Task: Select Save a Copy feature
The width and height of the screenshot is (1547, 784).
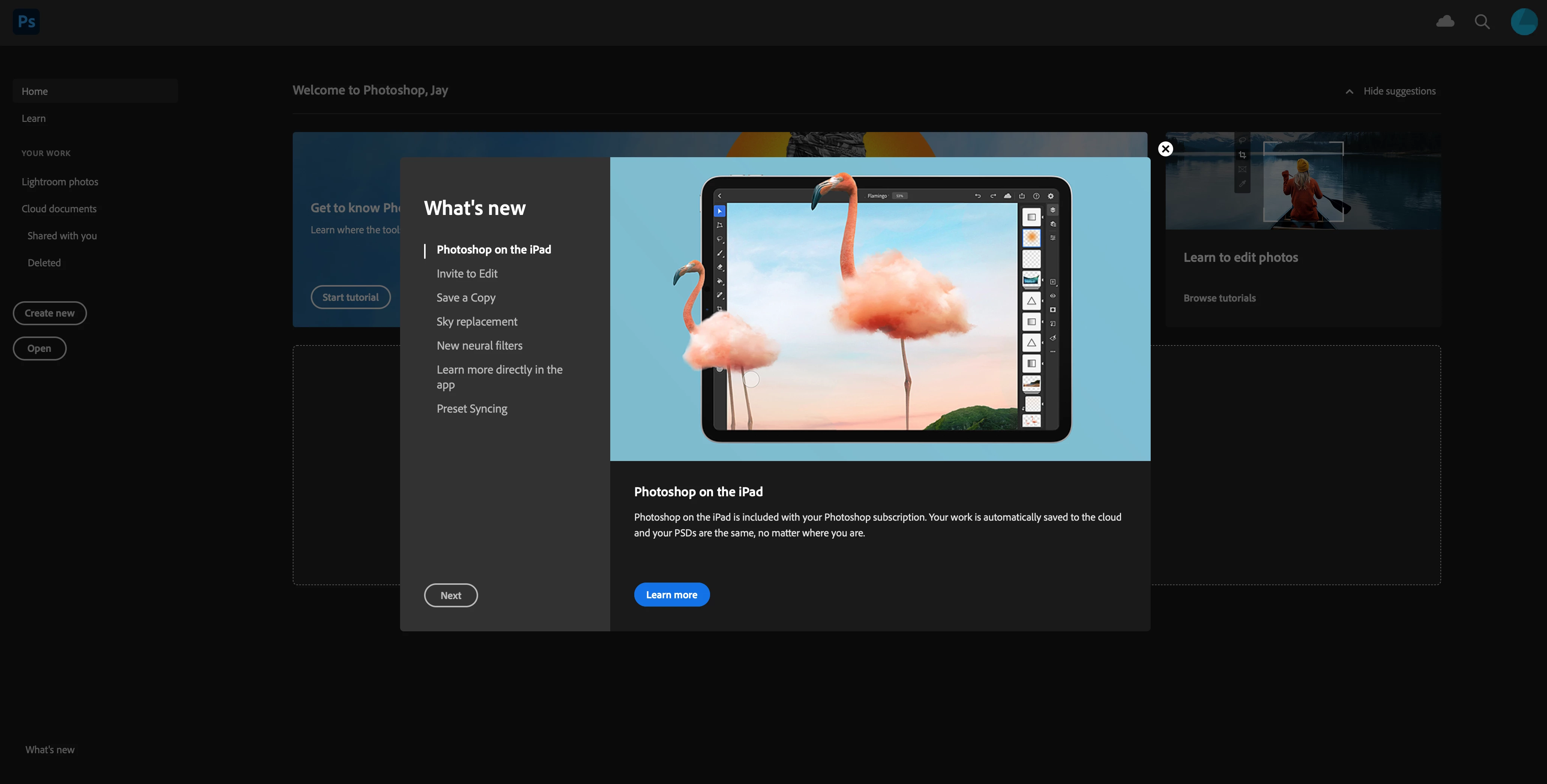Action: 465,298
